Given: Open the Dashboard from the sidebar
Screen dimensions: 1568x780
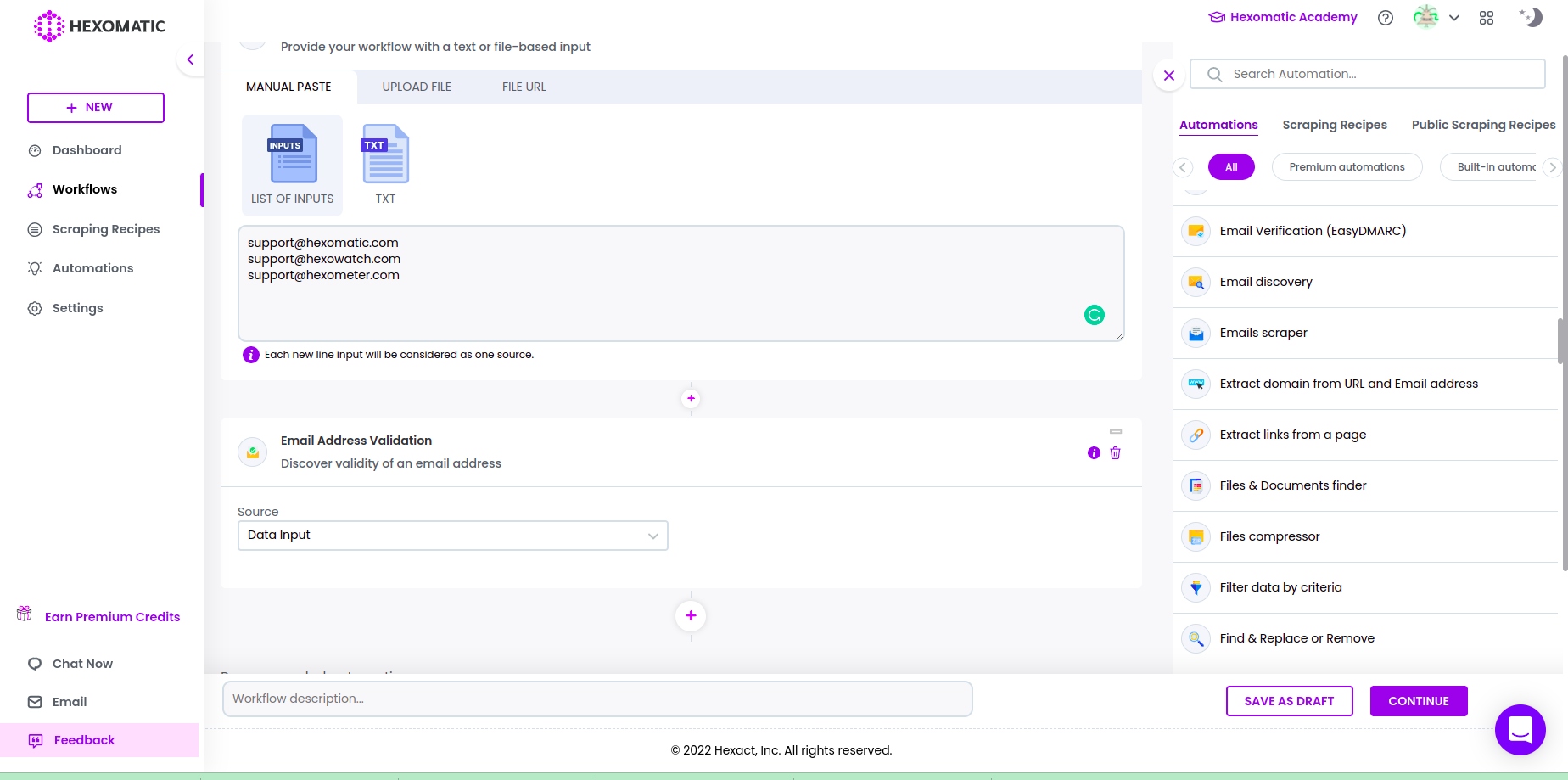Looking at the screenshot, I should coord(87,150).
